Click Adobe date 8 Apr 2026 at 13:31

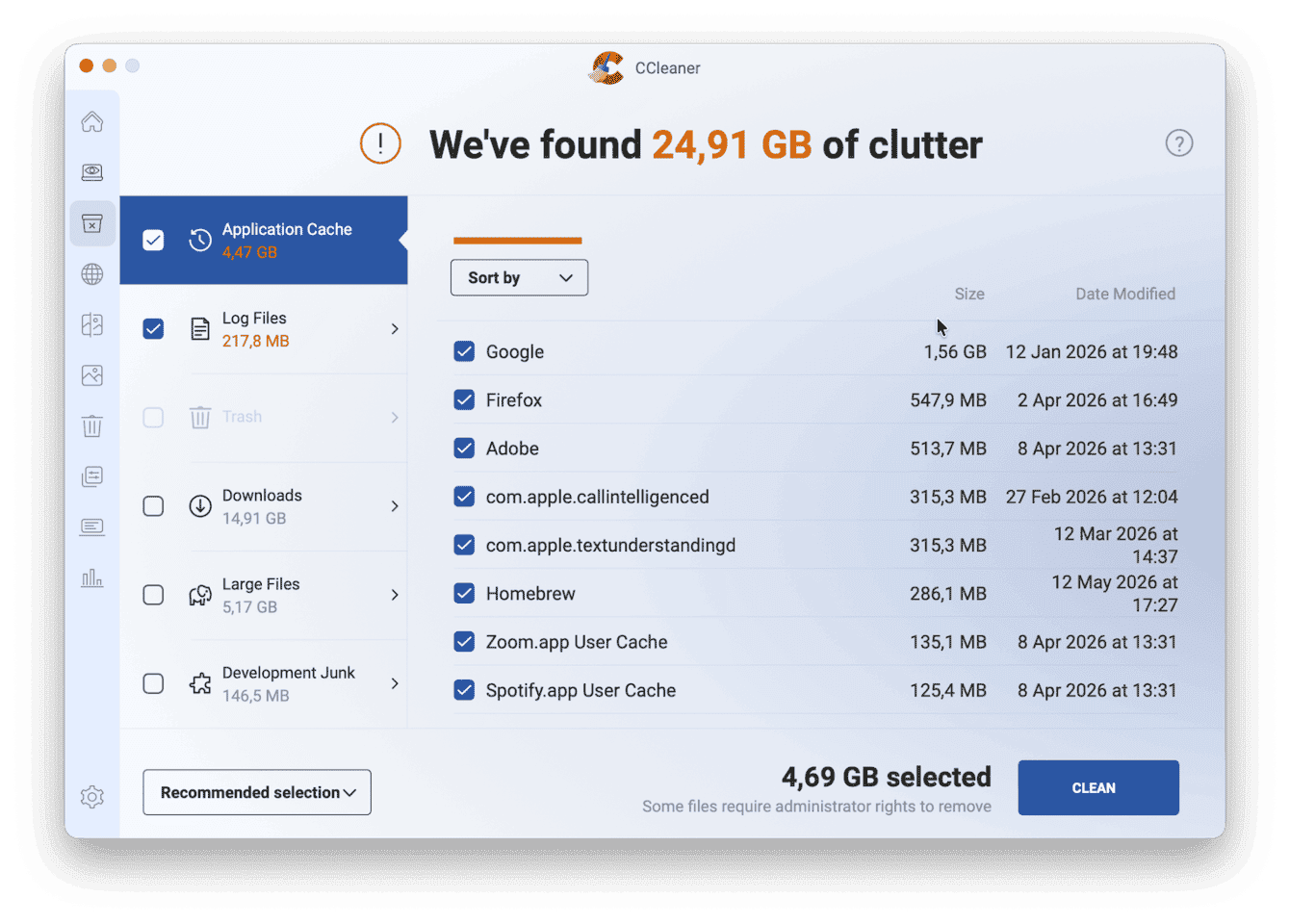tap(1097, 449)
